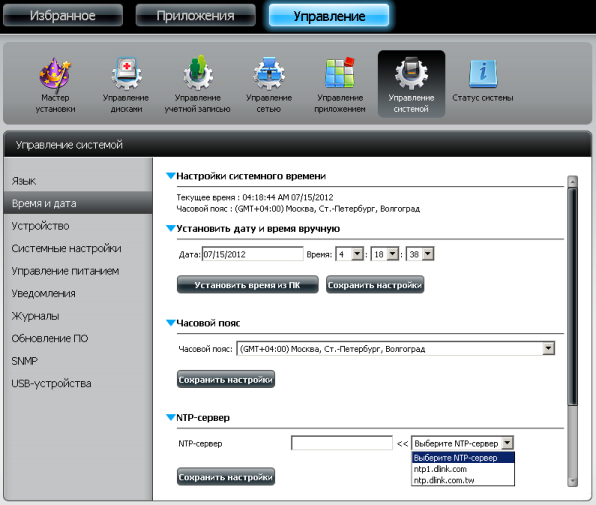Screen dimensions: 596x505
Task: Expand the Часовой пояс timezone dropdown
Action: click(x=395, y=348)
